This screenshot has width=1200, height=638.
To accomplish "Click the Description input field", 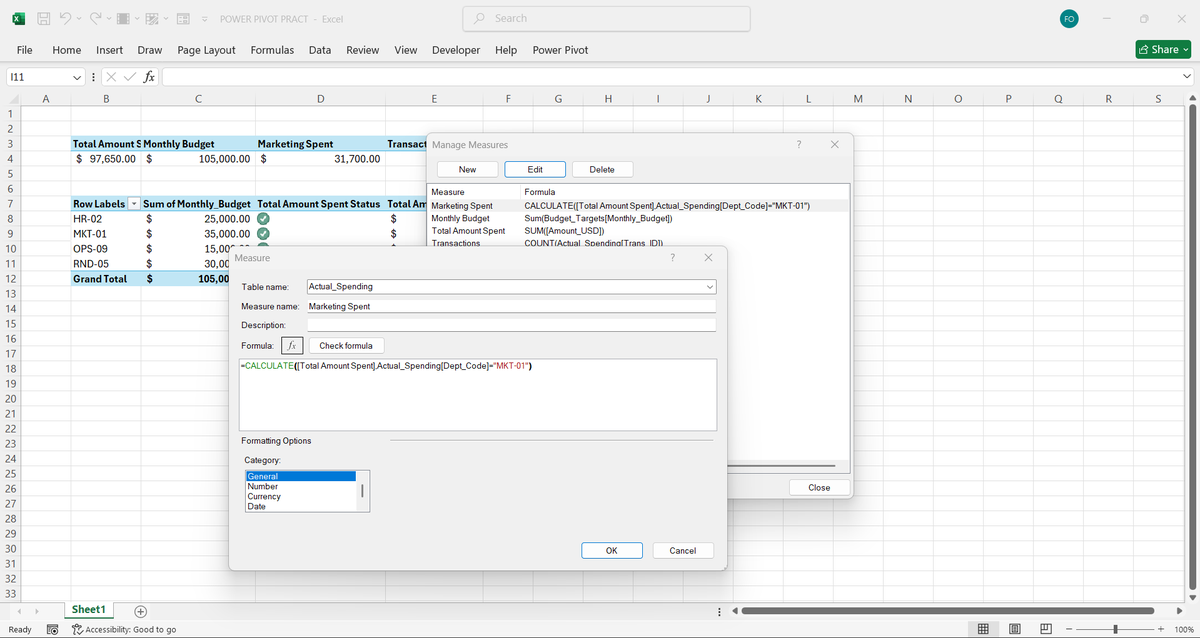I will point(512,325).
